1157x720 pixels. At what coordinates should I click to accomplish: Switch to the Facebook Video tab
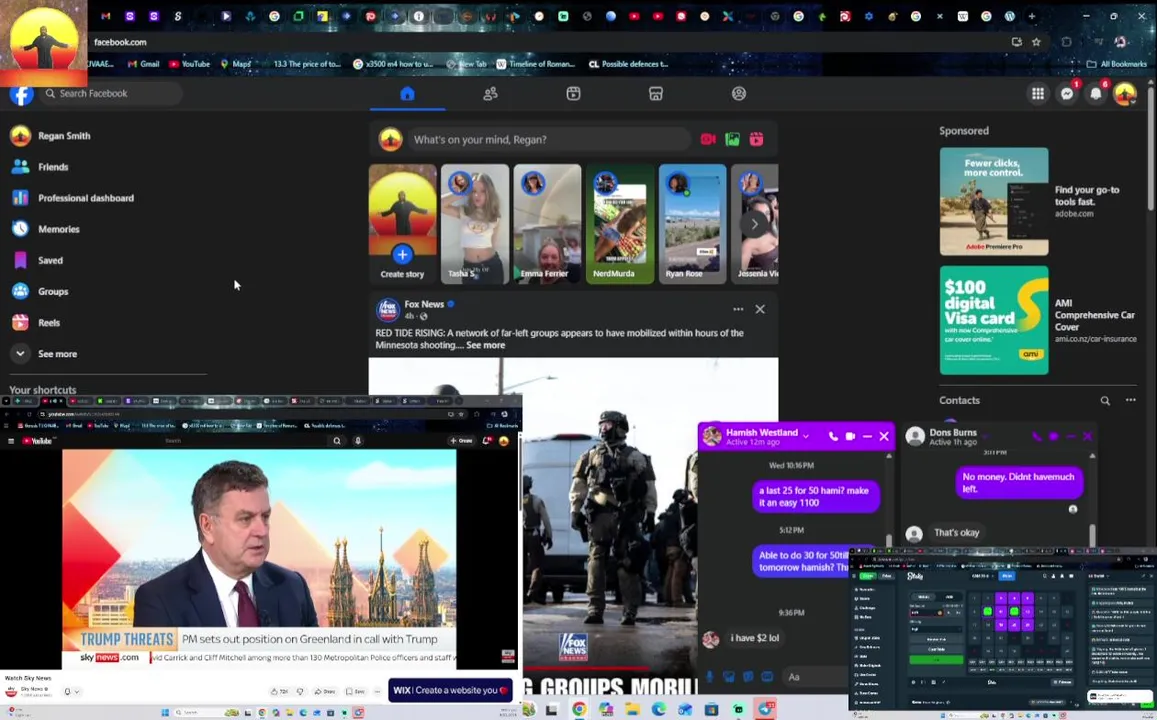pyautogui.click(x=573, y=94)
